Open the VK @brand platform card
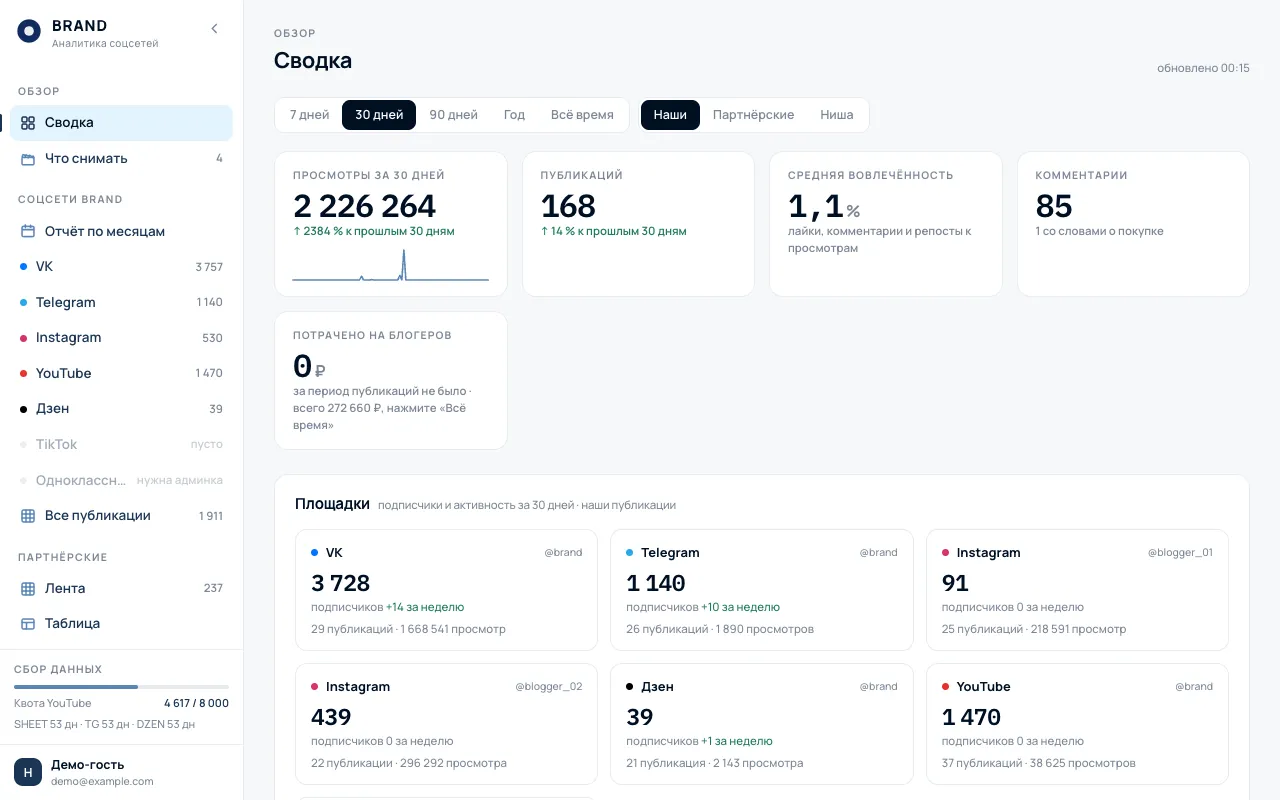The width and height of the screenshot is (1280, 800). pyautogui.click(x=446, y=590)
